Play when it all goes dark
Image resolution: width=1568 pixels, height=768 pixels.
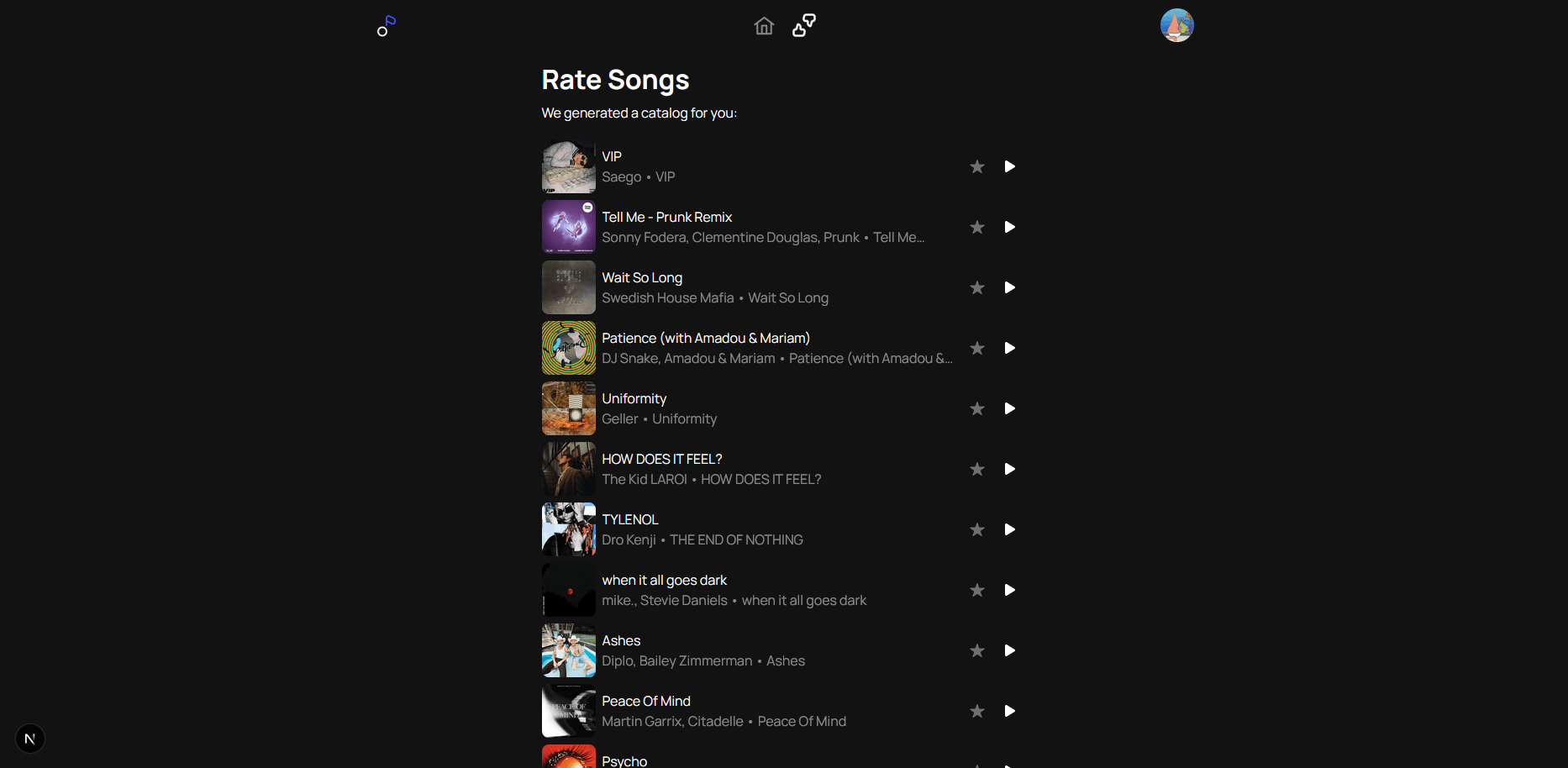[x=1010, y=590]
